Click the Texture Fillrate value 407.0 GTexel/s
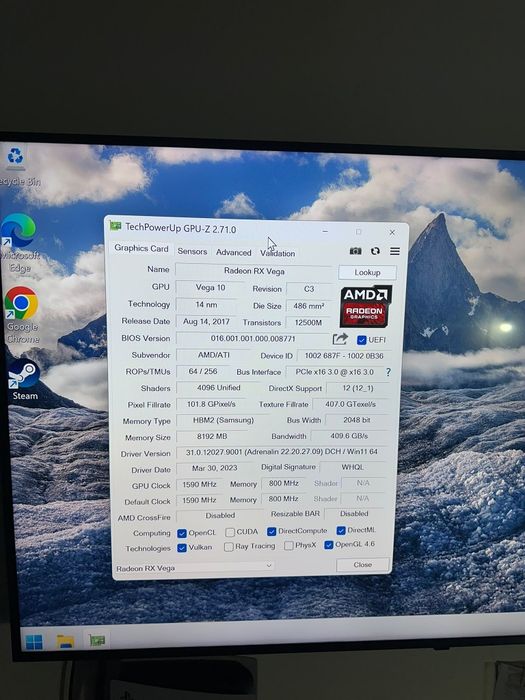 point(350,404)
